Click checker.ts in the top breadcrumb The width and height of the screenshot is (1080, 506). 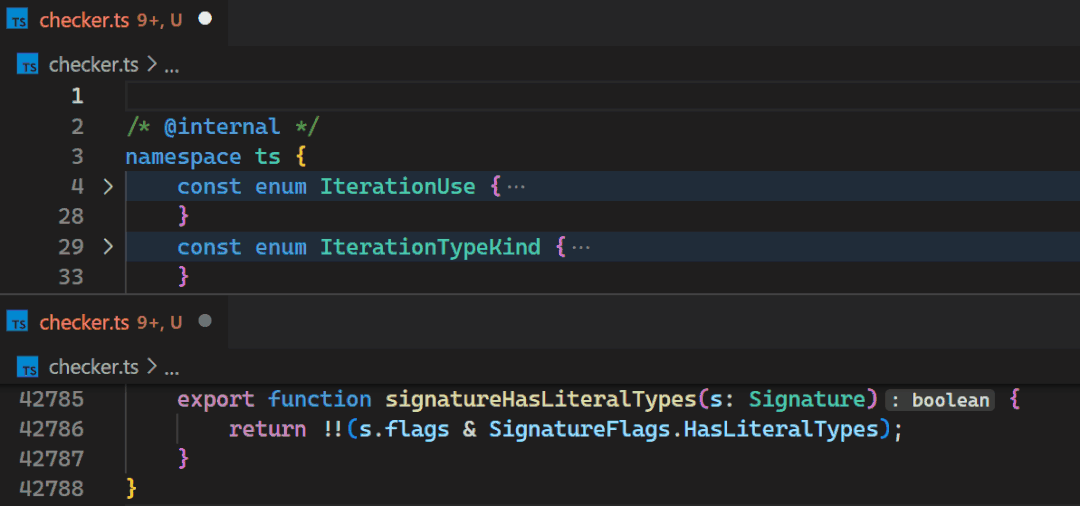94,66
